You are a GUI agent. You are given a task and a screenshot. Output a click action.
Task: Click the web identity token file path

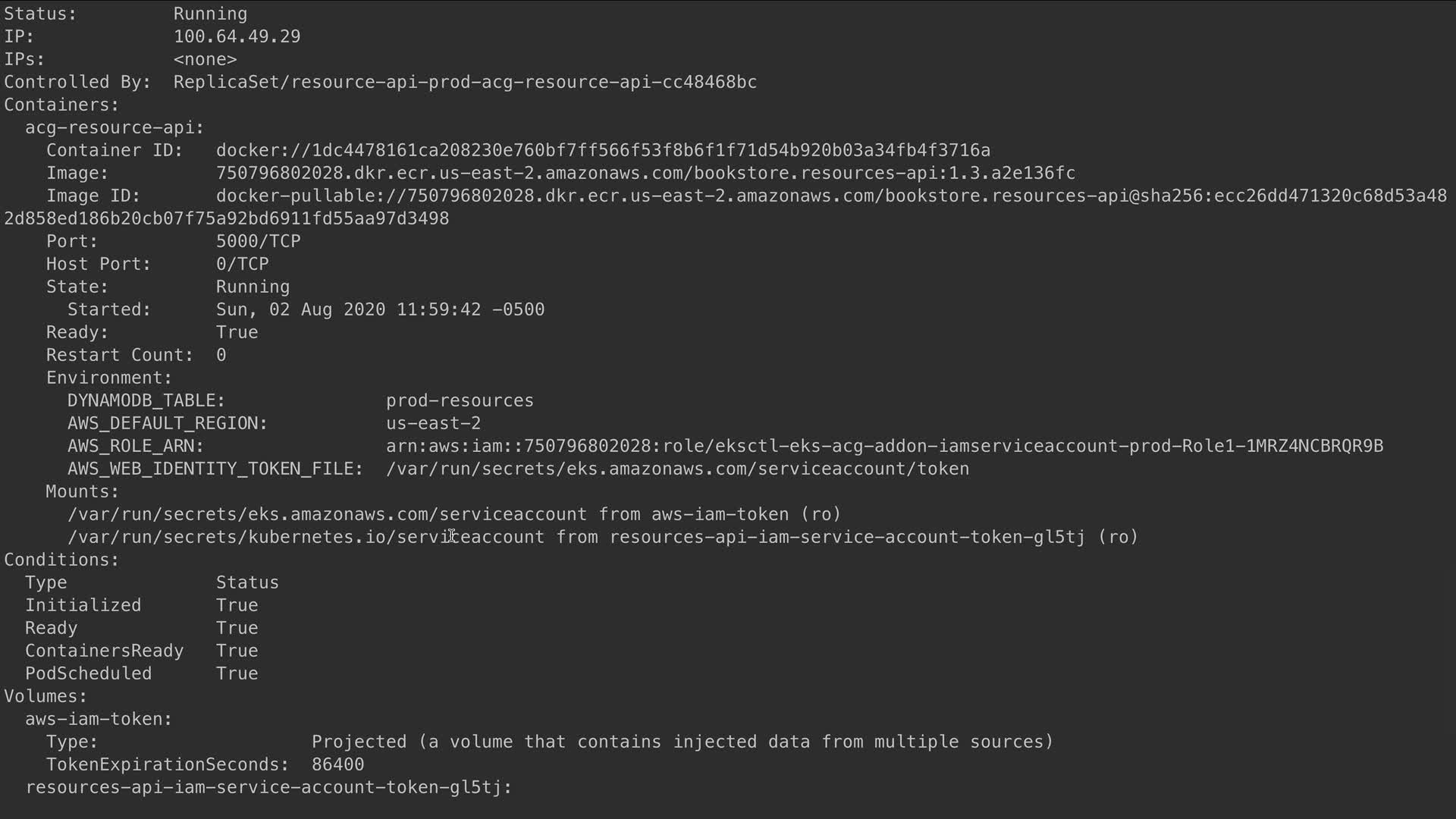pos(677,469)
